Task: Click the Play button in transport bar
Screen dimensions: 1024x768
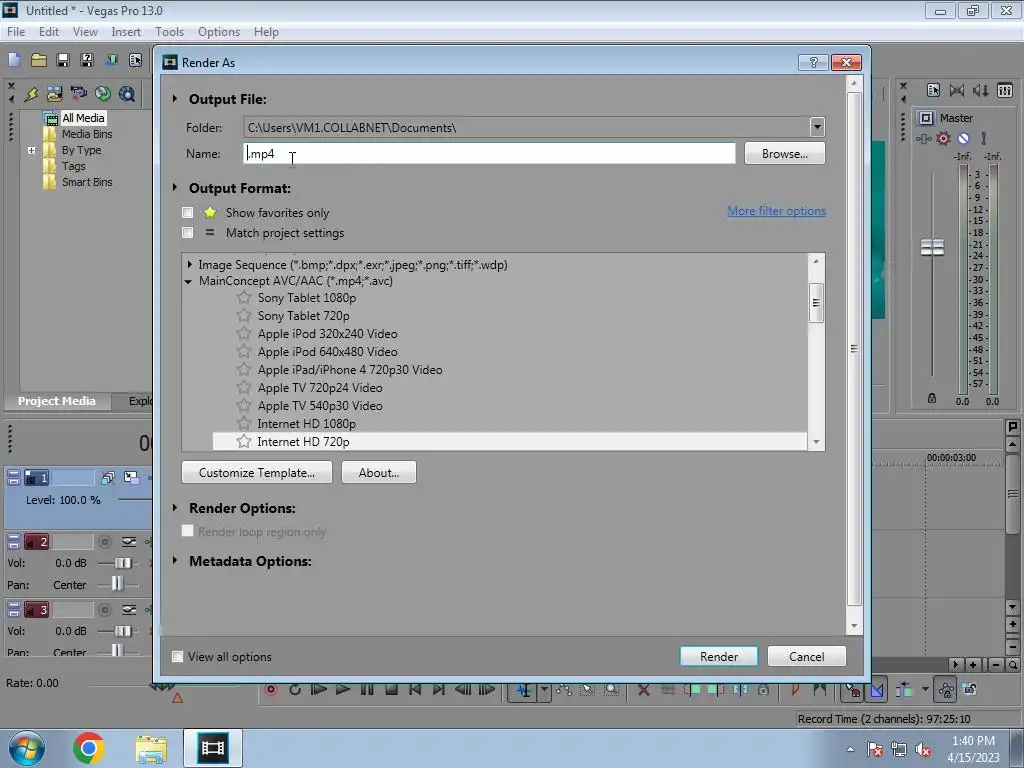Action: (342, 690)
